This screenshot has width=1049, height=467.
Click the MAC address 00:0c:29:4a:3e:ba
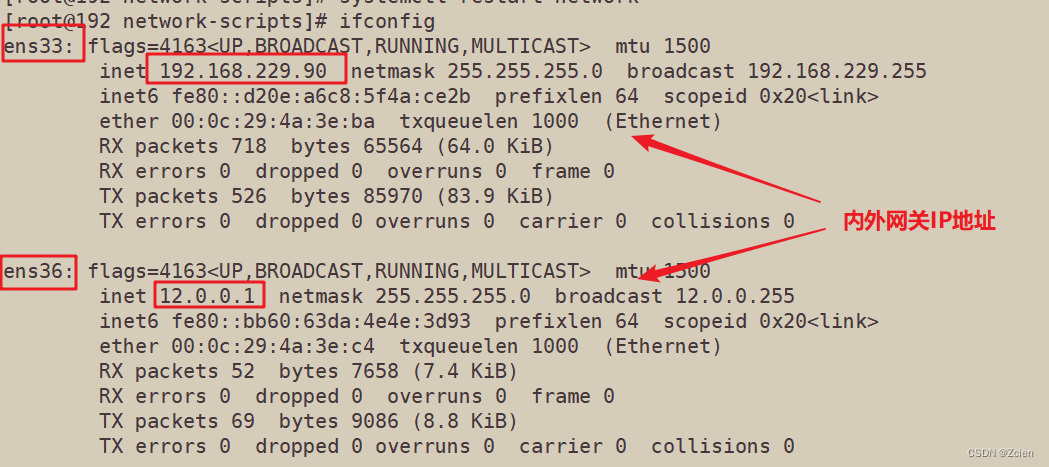[274, 121]
